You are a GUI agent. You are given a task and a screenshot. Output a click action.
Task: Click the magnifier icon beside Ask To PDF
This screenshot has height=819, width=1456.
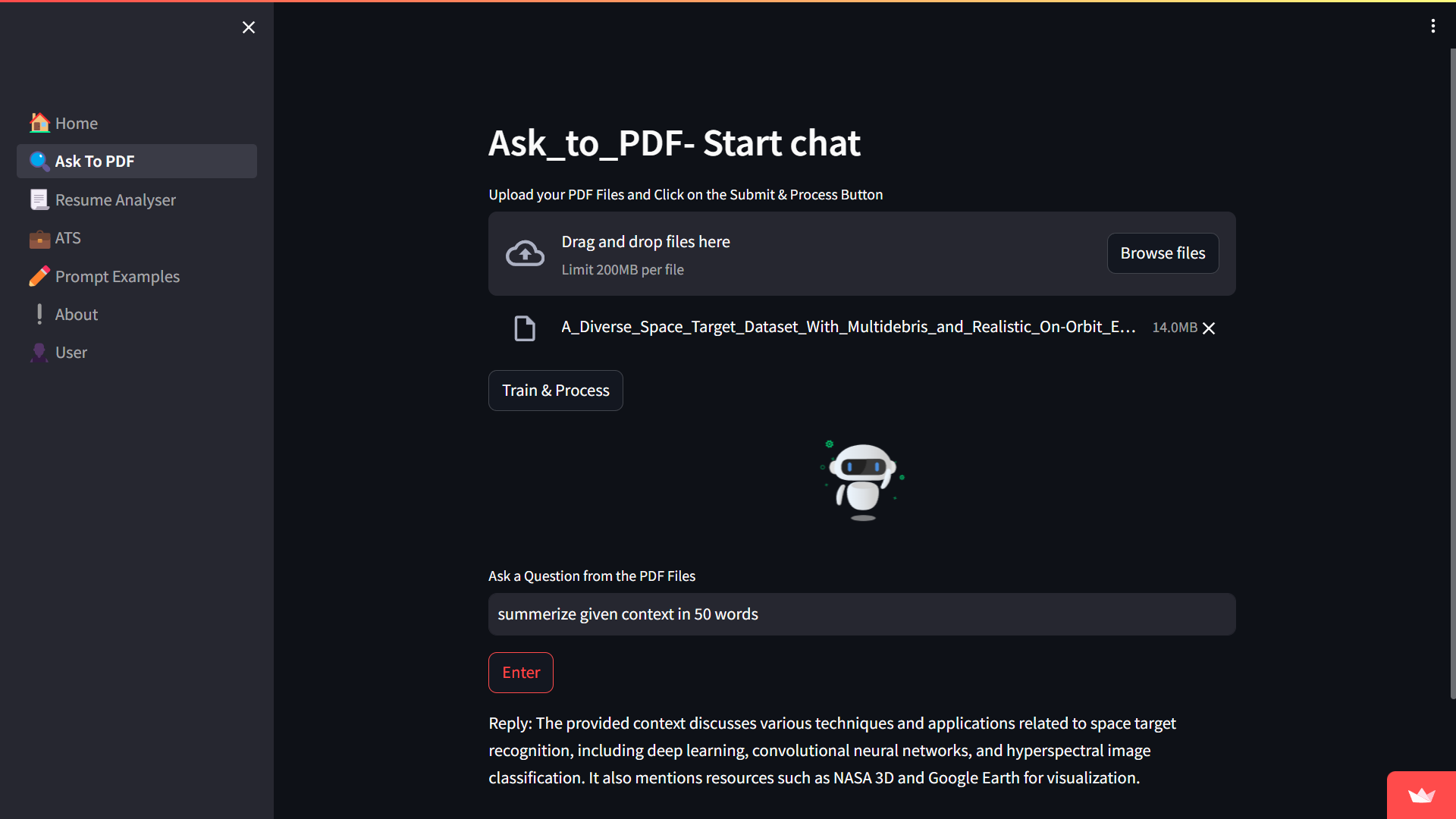[39, 161]
